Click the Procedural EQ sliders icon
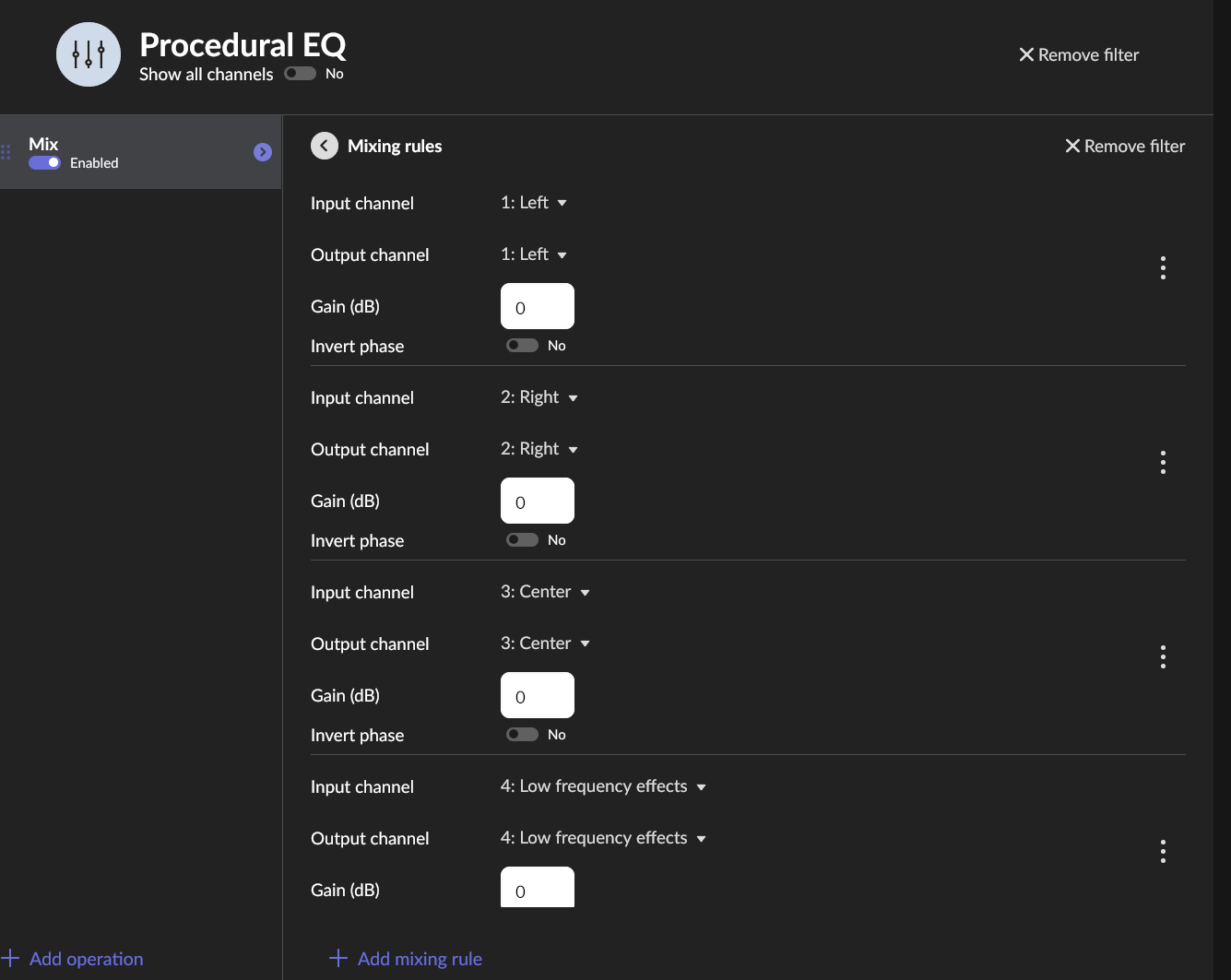This screenshot has height=980, width=1231. [89, 54]
